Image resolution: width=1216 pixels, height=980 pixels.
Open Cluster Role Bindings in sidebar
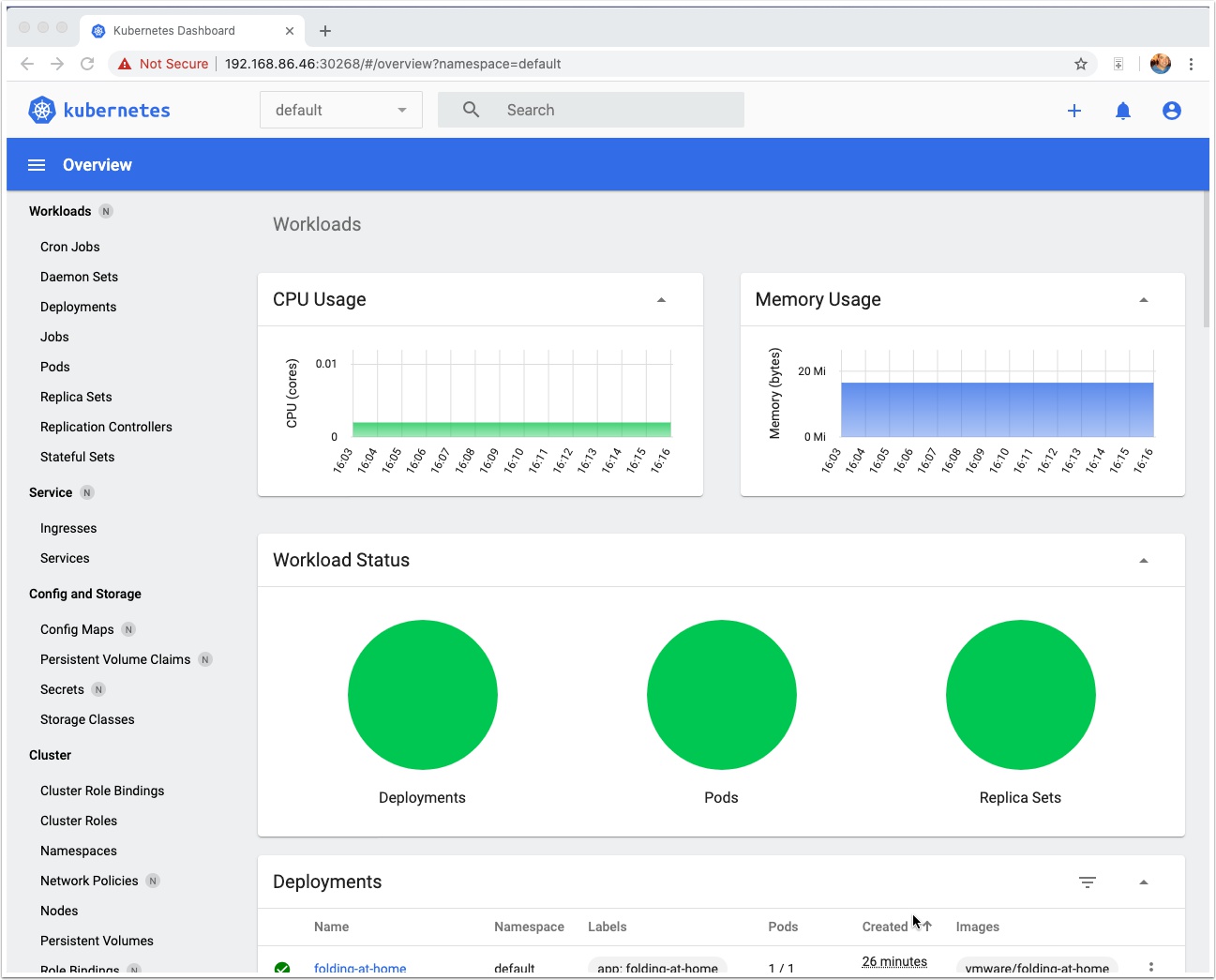(x=102, y=791)
